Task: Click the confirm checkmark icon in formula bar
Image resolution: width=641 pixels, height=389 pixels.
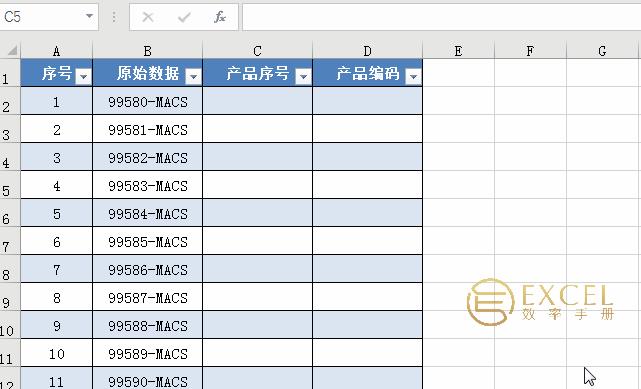Action: pos(184,17)
